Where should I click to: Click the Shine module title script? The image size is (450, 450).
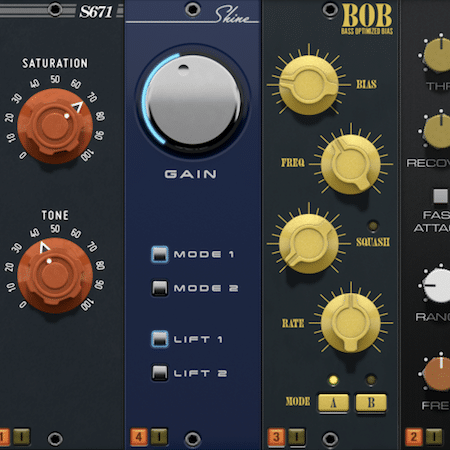pyautogui.click(x=232, y=15)
